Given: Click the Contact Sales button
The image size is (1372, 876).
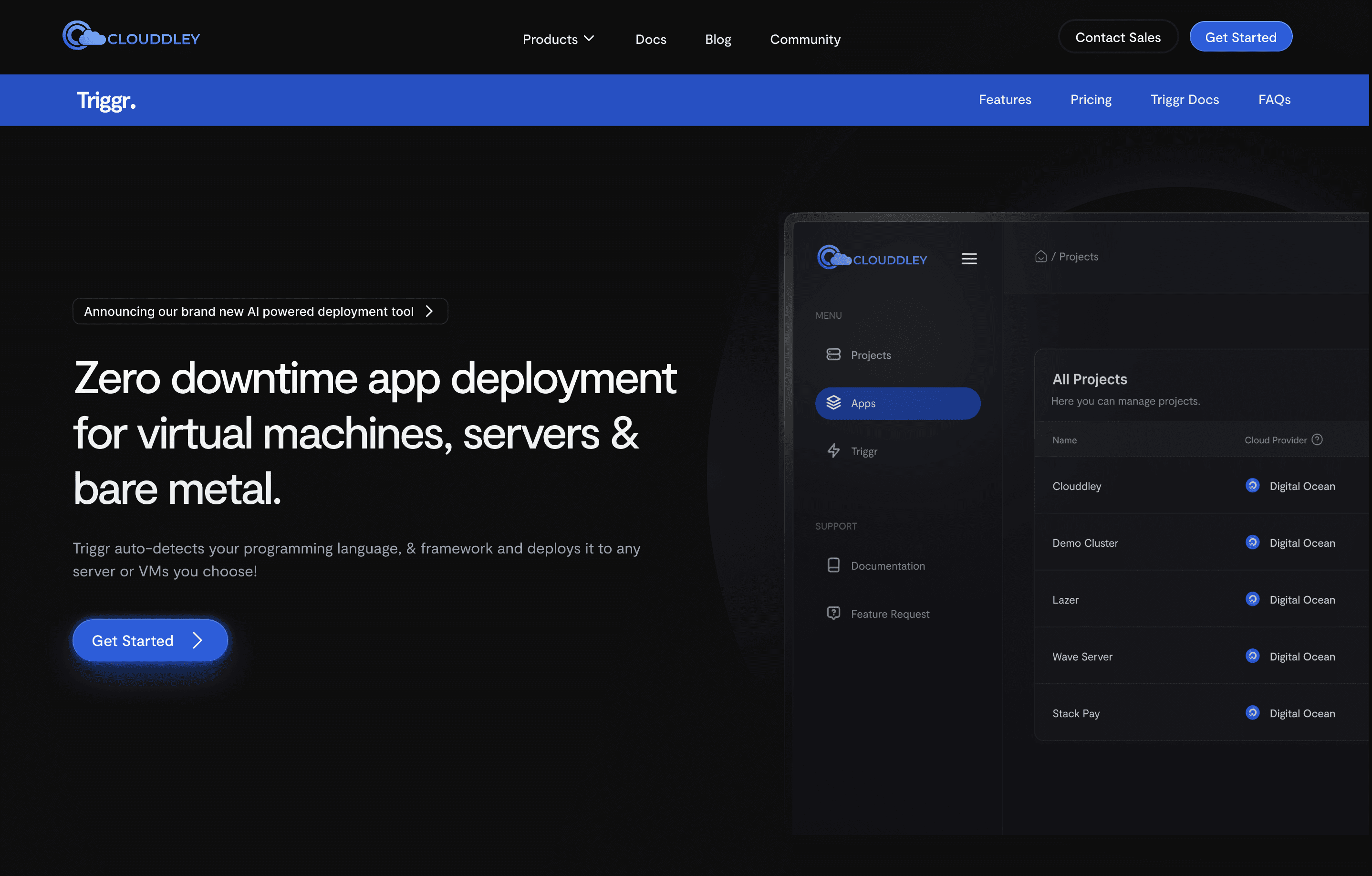Looking at the screenshot, I should (x=1117, y=37).
